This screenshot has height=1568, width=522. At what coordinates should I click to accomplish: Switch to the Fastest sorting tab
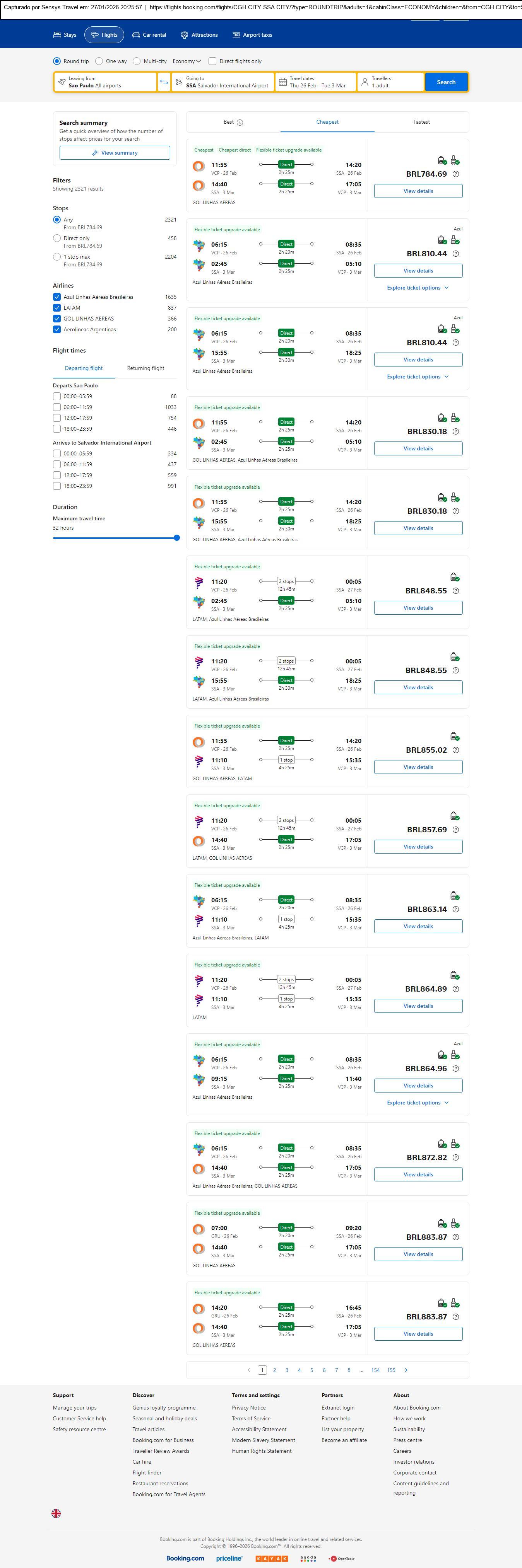pyautogui.click(x=421, y=122)
